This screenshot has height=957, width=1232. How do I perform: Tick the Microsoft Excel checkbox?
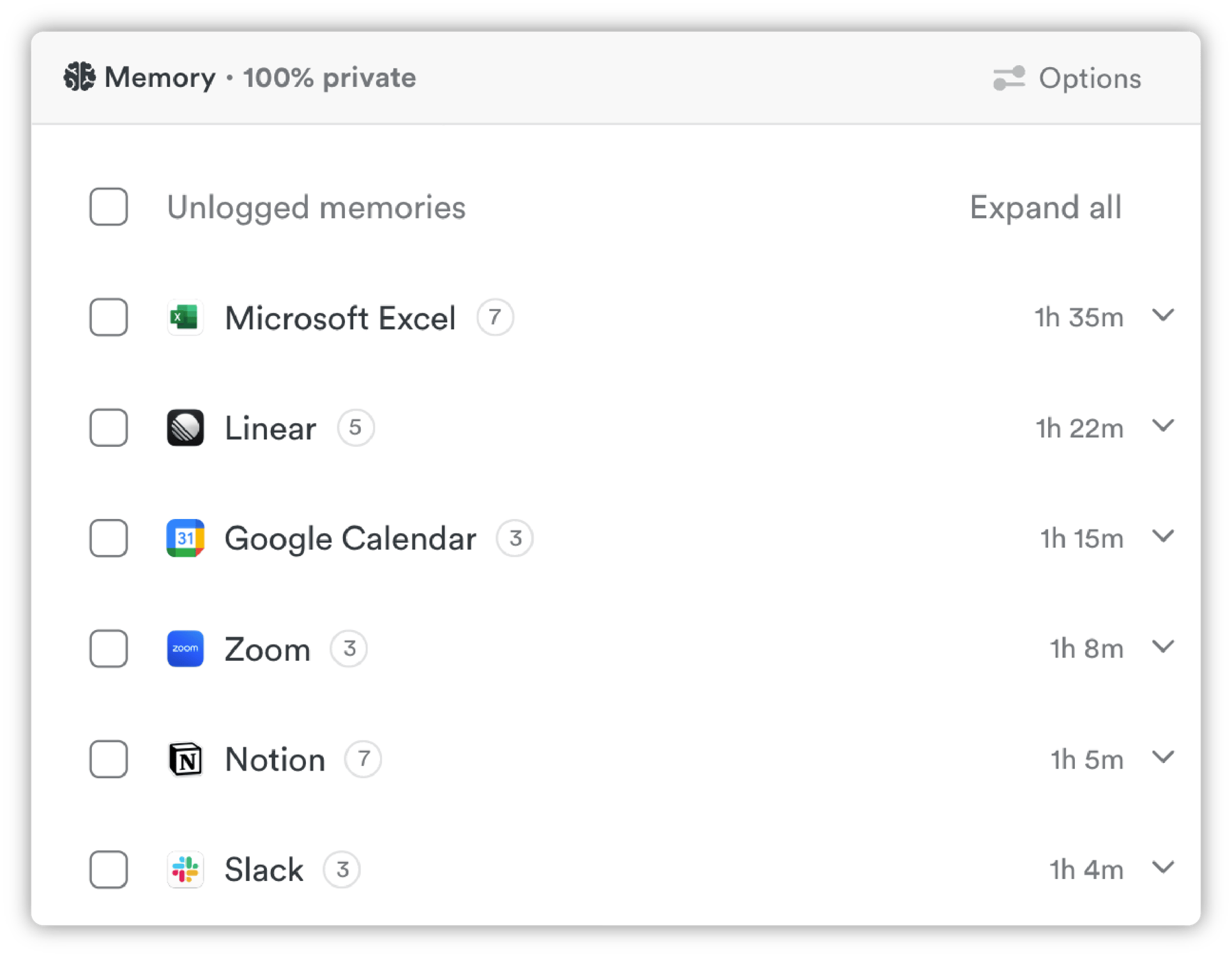point(109,317)
